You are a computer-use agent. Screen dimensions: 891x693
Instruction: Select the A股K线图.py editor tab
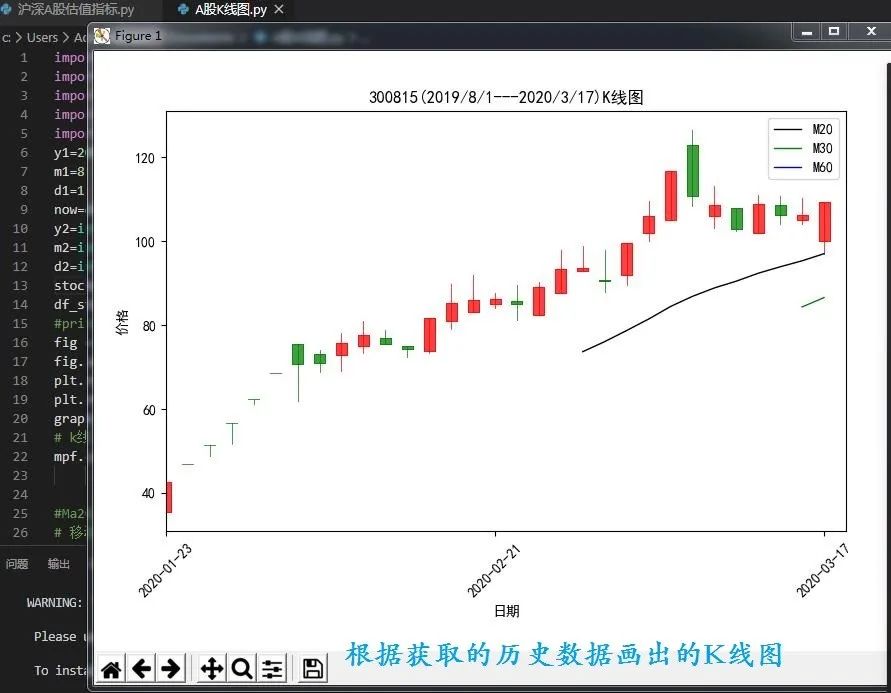click(231, 10)
